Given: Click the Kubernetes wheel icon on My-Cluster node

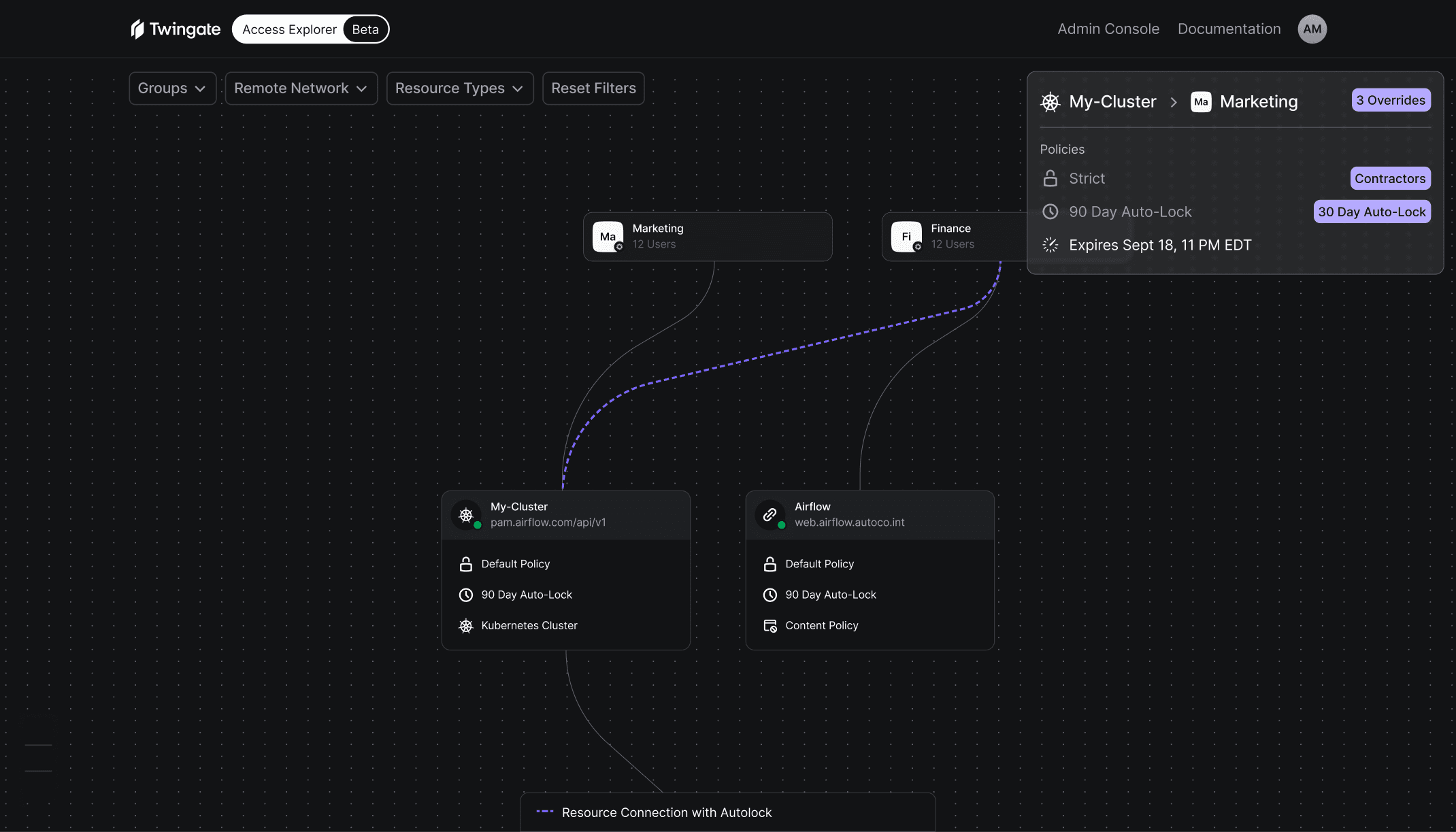Looking at the screenshot, I should (466, 515).
